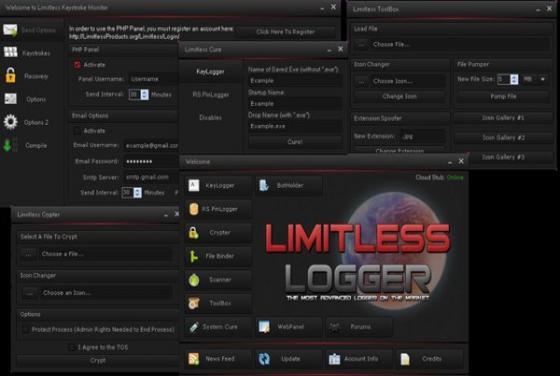This screenshot has width=560, height=376.
Task: Click the Update refresh icon
Action: [x=264, y=359]
